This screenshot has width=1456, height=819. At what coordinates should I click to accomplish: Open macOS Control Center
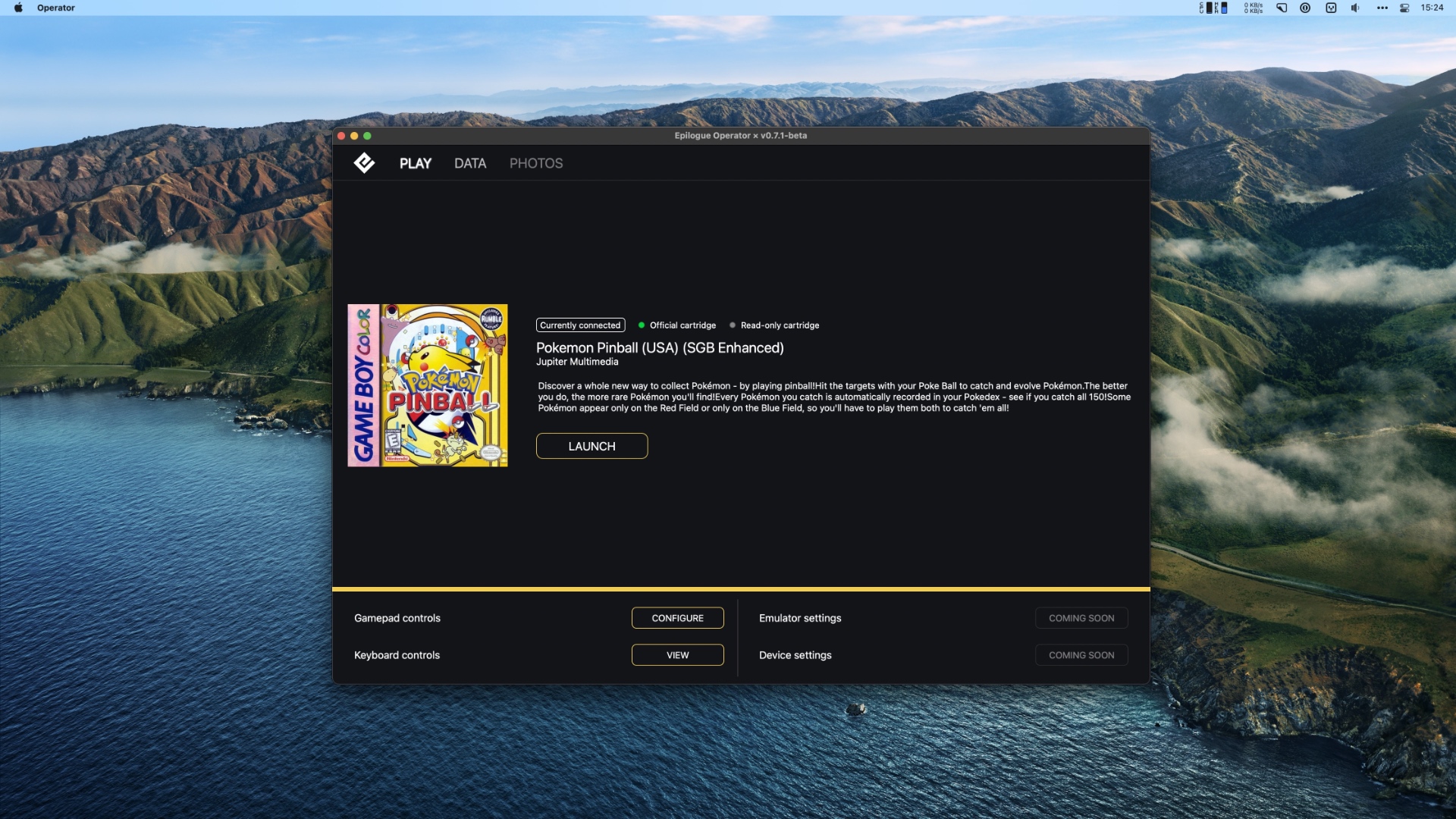pyautogui.click(x=1404, y=8)
